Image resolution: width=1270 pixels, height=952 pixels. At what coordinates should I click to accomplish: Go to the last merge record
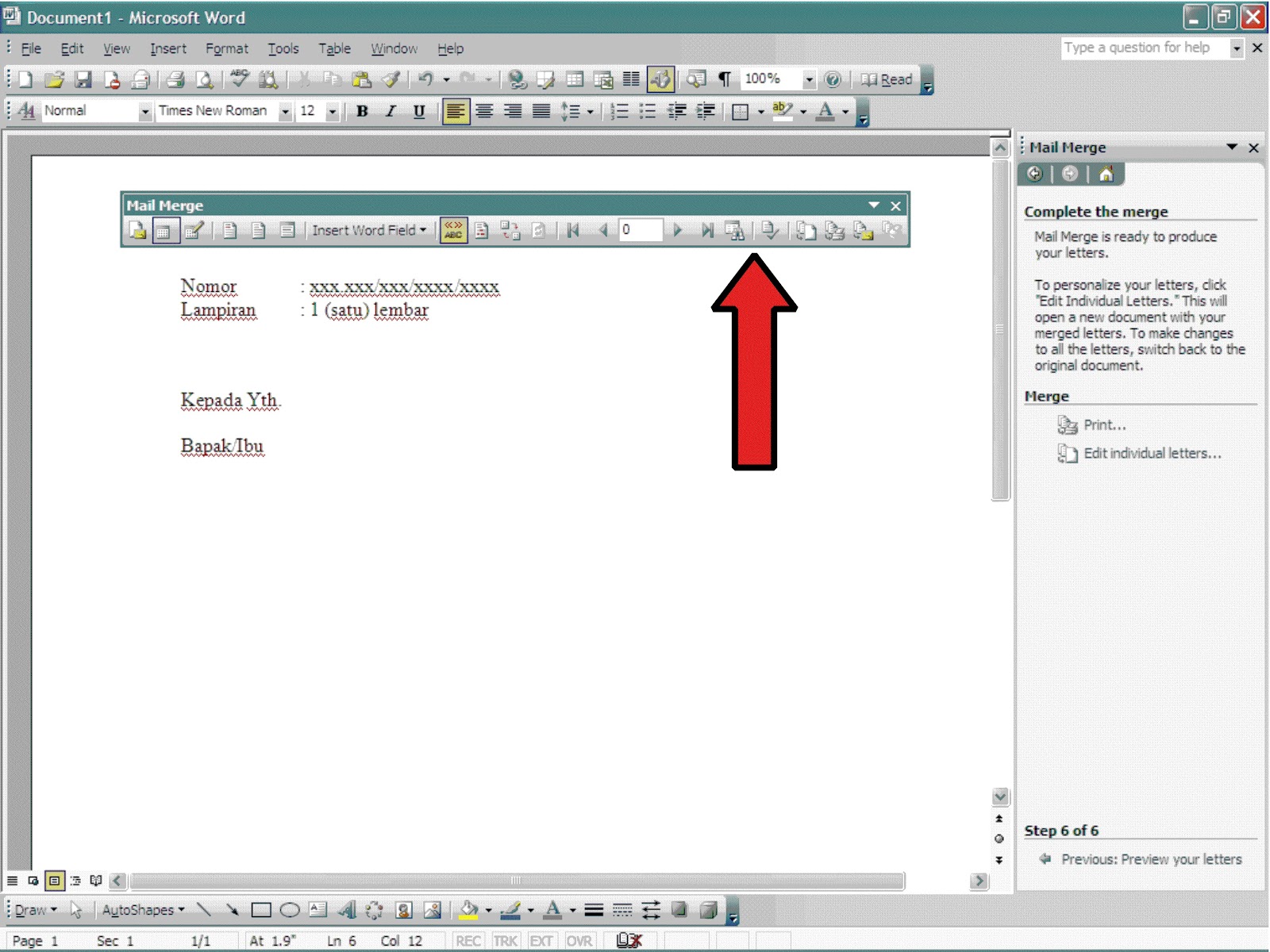[706, 230]
